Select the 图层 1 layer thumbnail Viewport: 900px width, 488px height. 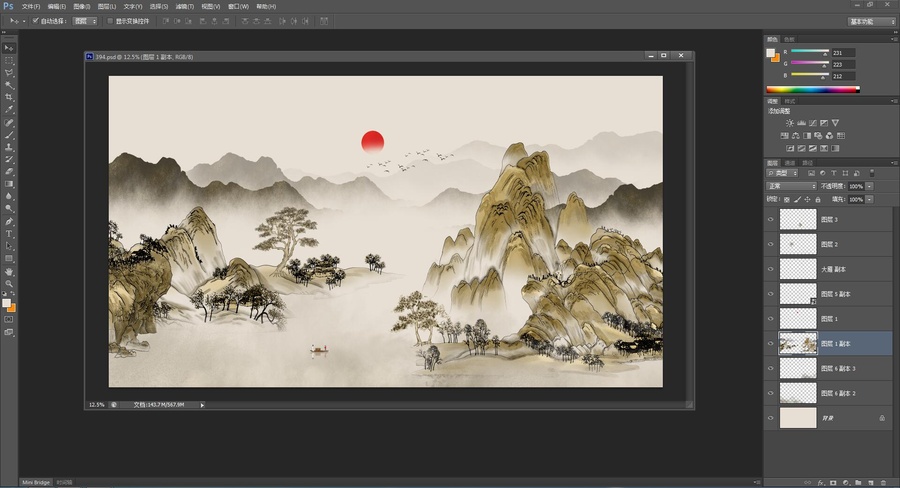[798, 319]
